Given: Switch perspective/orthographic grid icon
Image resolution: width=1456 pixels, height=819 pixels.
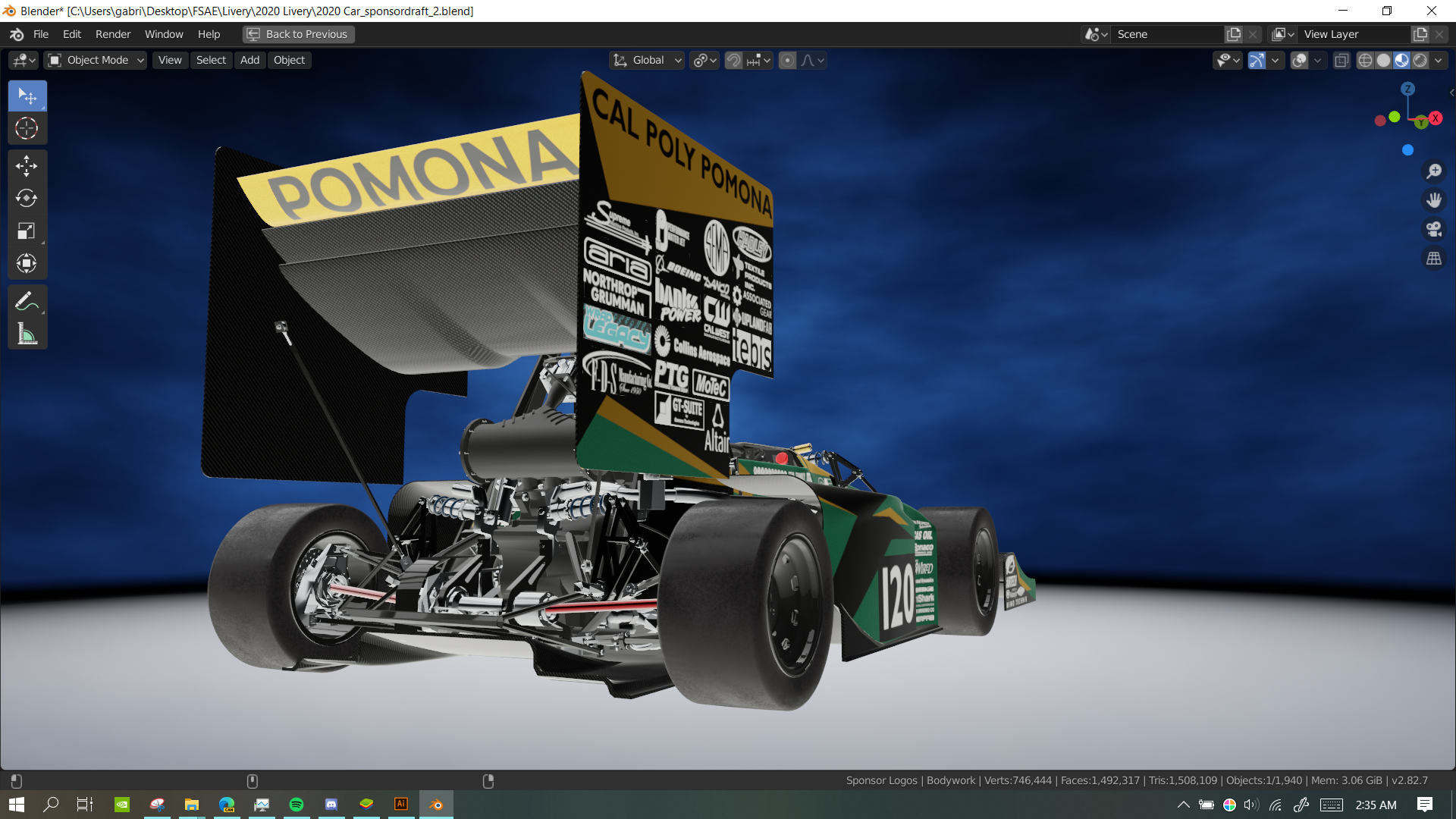Looking at the screenshot, I should click(1433, 259).
